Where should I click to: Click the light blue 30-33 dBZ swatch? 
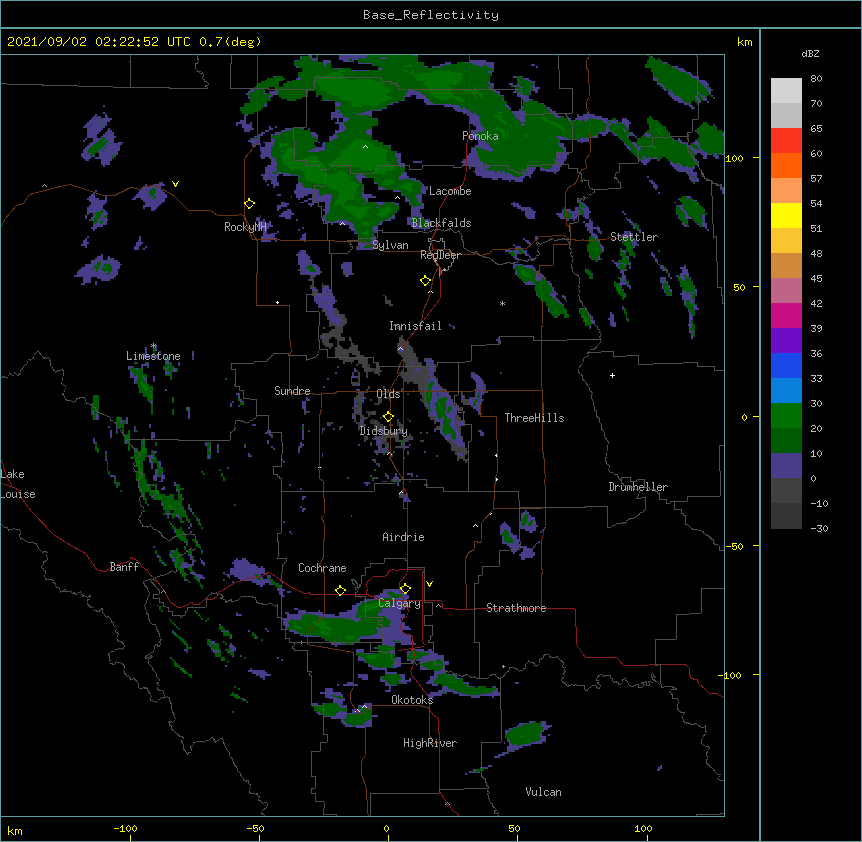pos(786,391)
